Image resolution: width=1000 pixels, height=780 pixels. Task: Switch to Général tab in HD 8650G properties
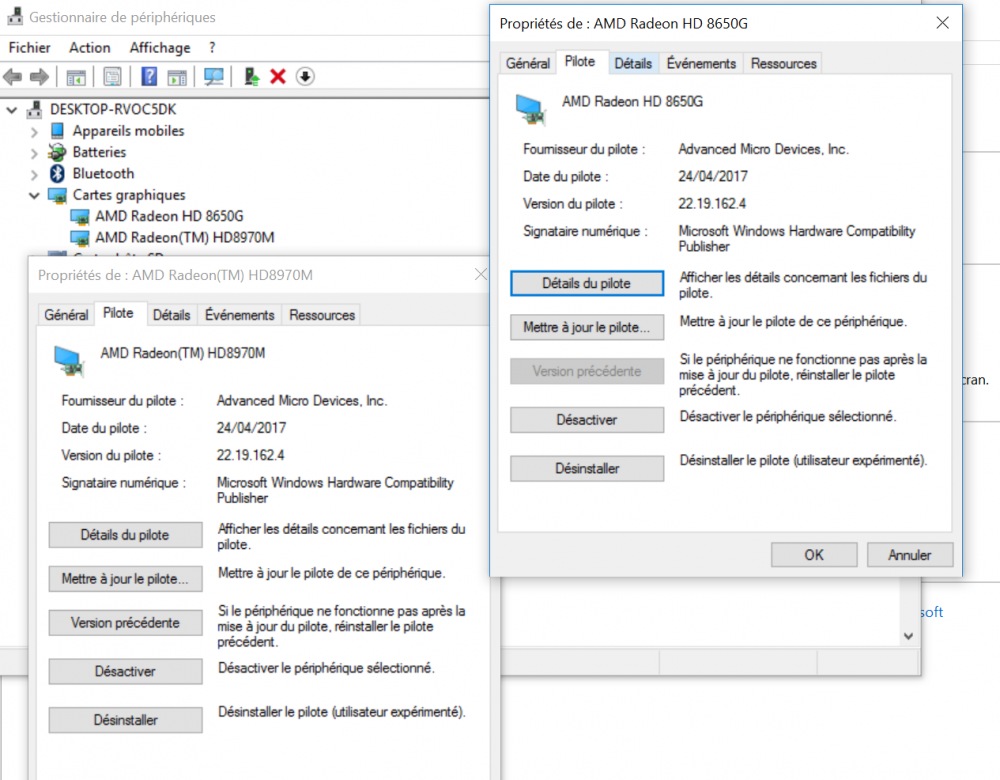tap(528, 63)
